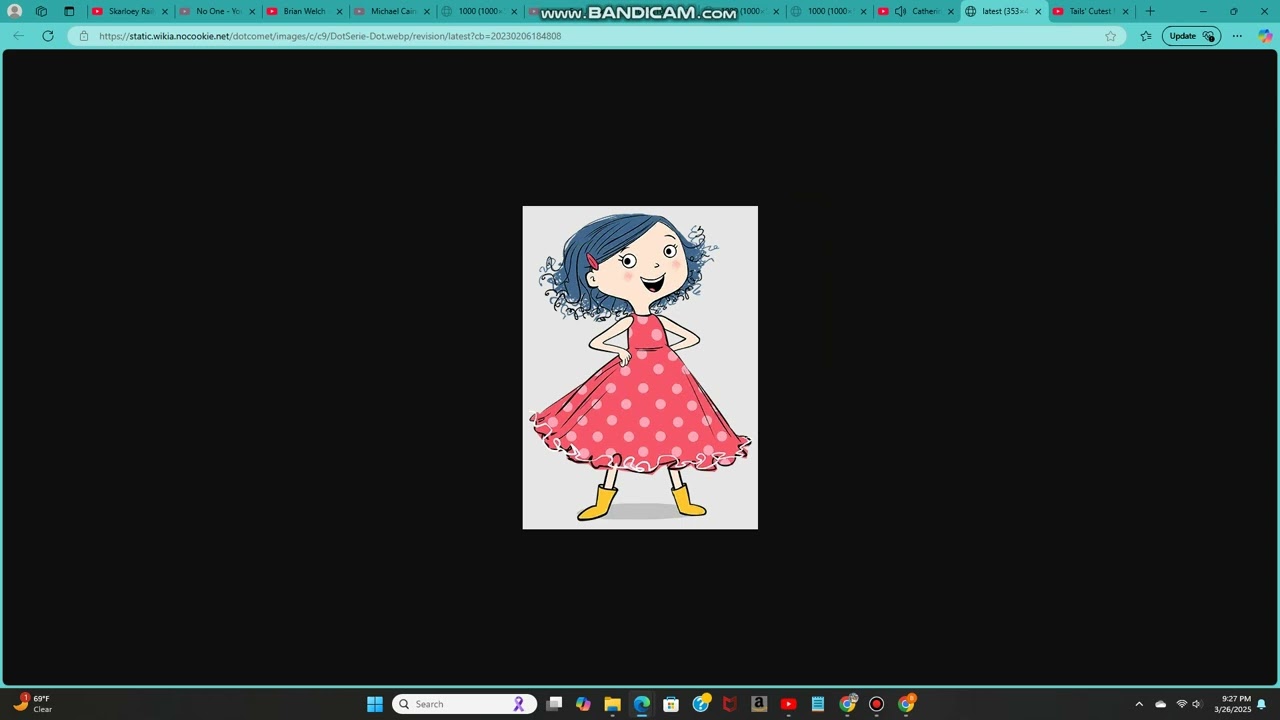Open the Windows Start menu
This screenshot has width=1280, height=720.
[x=375, y=704]
